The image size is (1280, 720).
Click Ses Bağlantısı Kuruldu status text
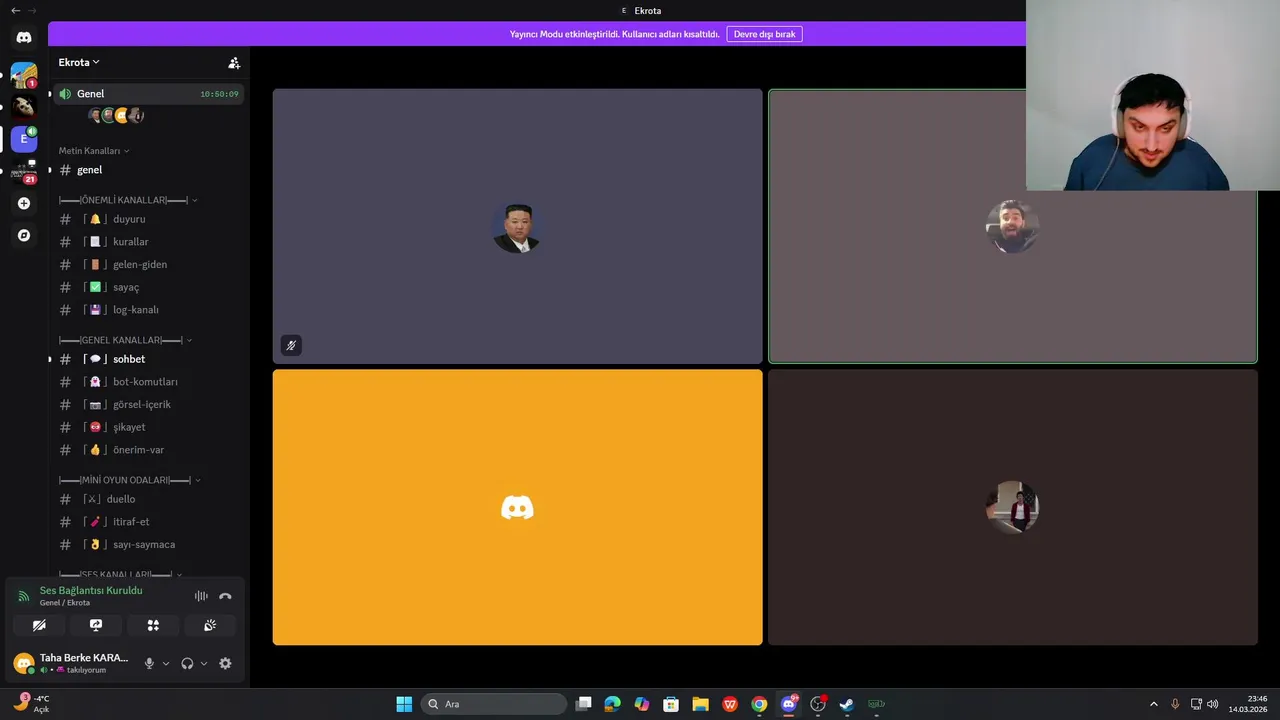click(91, 591)
